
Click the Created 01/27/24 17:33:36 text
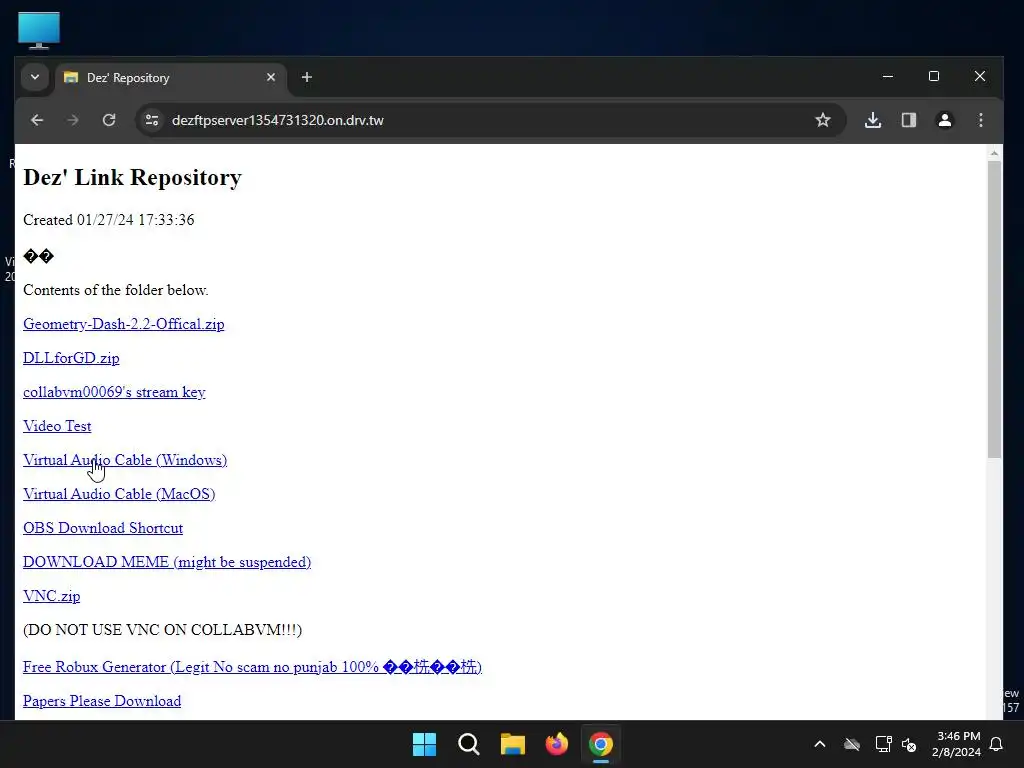tap(108, 220)
